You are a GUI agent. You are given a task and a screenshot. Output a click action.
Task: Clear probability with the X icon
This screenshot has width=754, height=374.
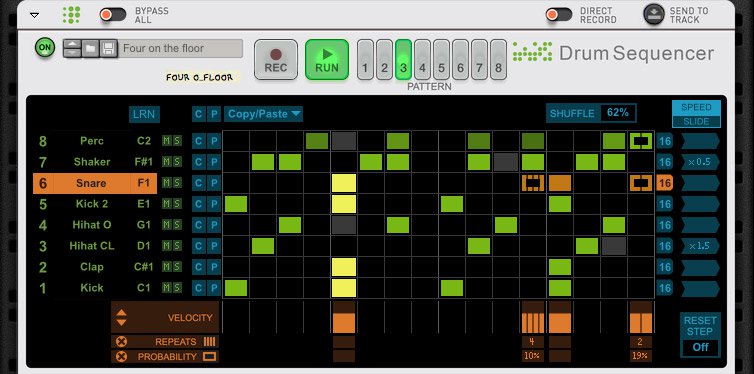pos(122,357)
